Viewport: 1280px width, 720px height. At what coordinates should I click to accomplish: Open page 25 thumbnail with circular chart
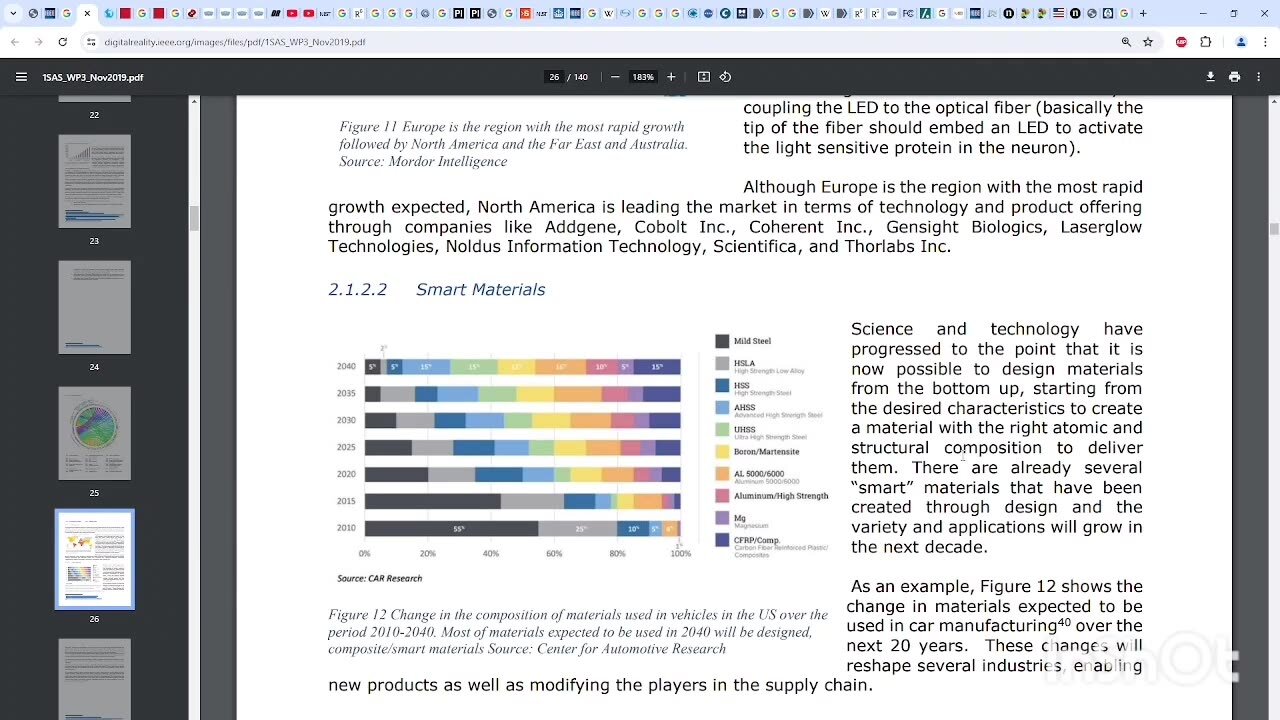pos(94,433)
